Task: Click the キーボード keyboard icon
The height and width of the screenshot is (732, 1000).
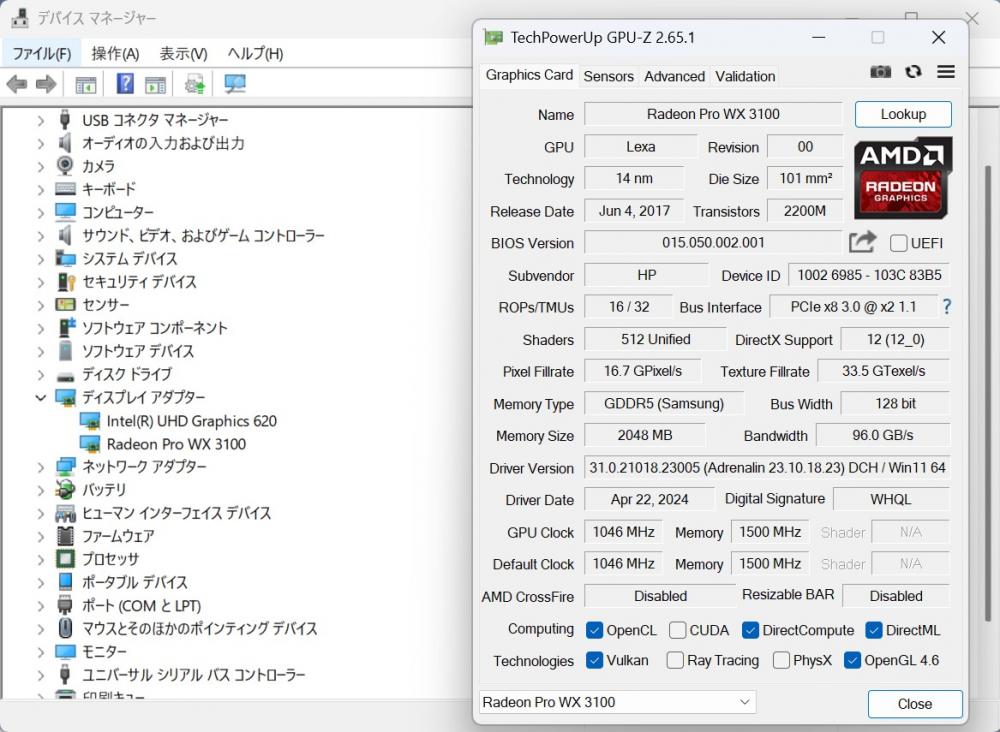Action: (x=65, y=189)
